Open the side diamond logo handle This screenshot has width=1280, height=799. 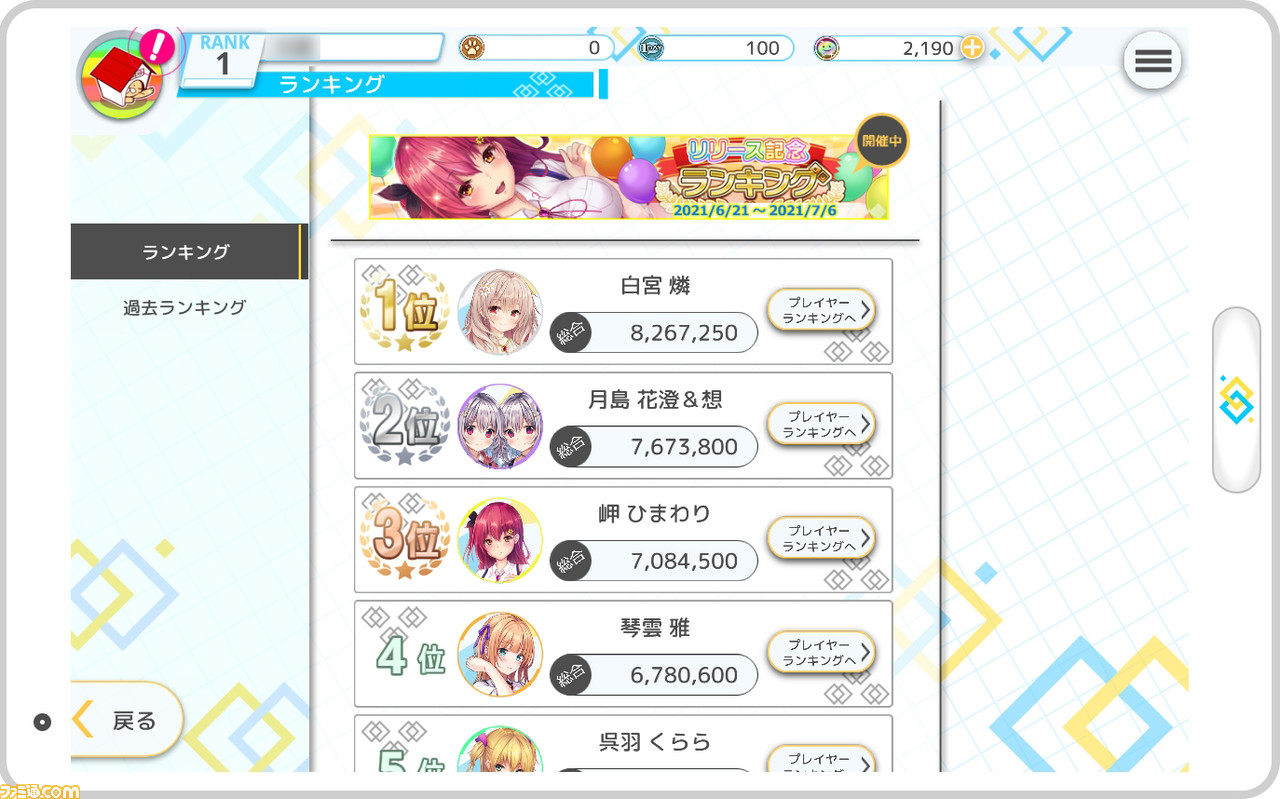pos(1236,399)
